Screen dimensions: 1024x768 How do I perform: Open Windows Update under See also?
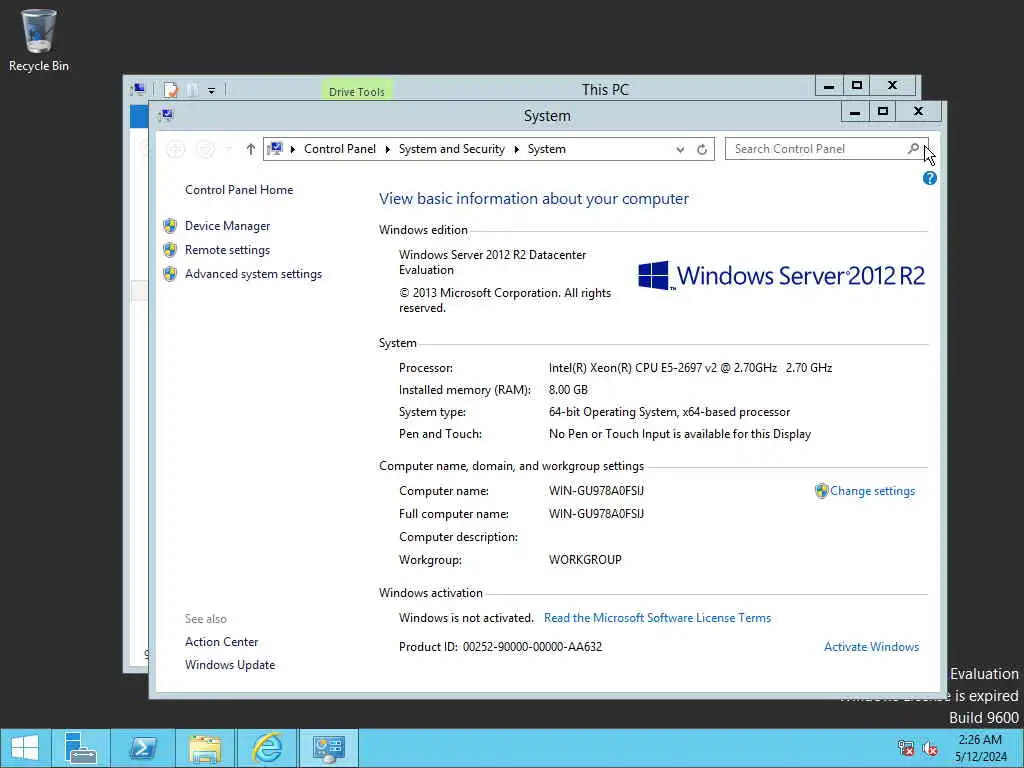(x=230, y=665)
